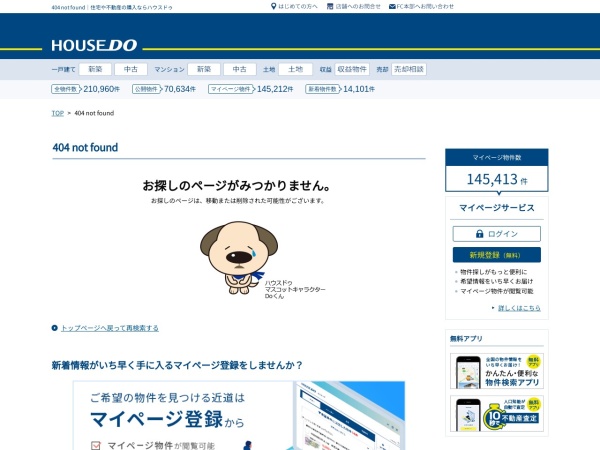Click the 物件探しがもっと便利に bullet

tap(494, 272)
